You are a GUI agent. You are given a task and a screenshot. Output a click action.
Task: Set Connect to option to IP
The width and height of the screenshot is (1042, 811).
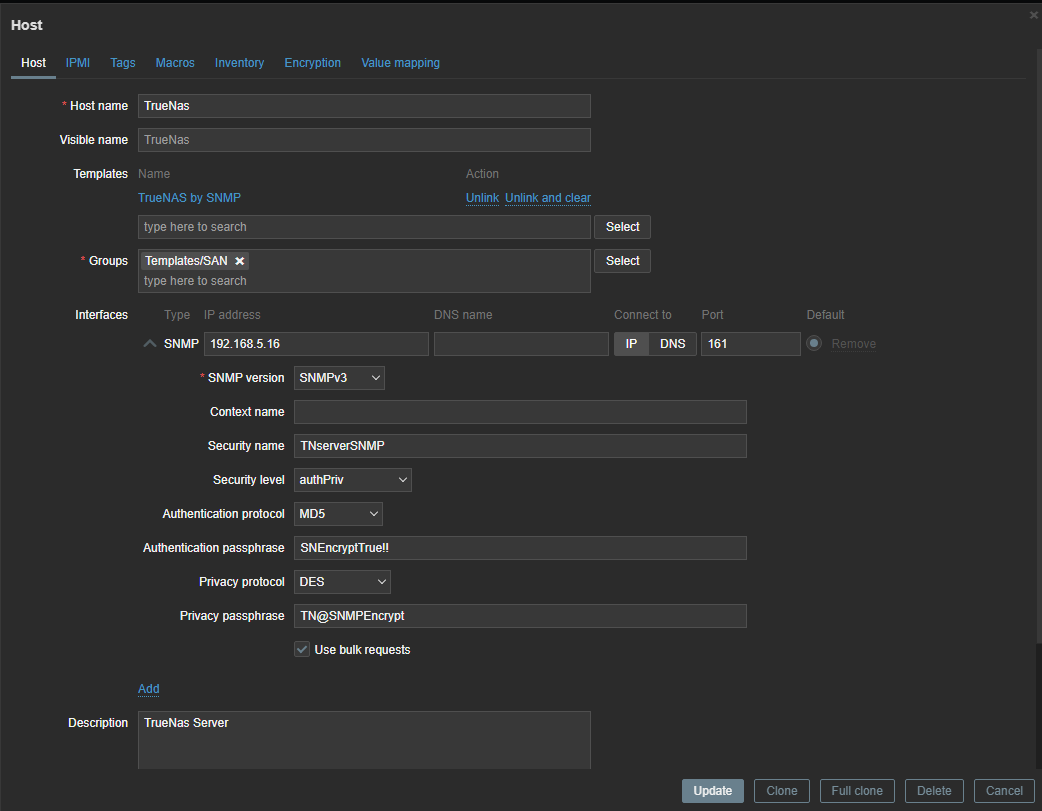[x=631, y=344]
